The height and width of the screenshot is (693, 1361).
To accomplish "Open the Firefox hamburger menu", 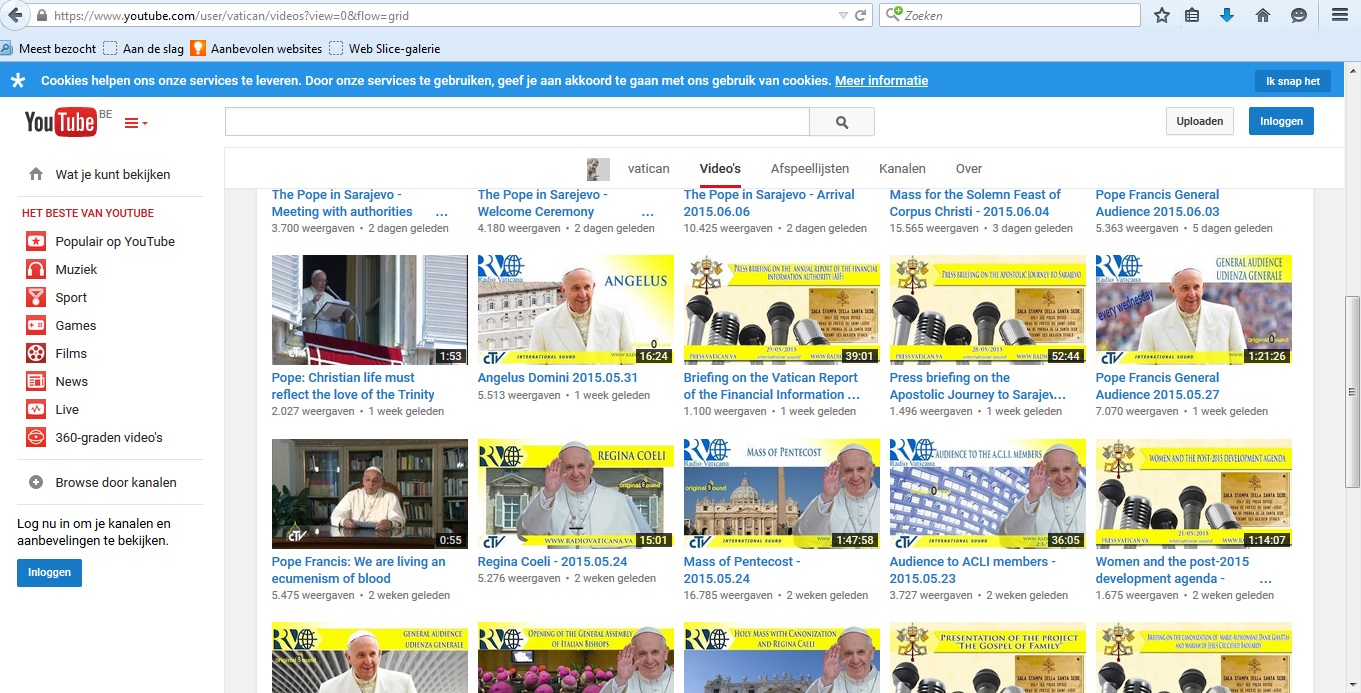I will coord(1340,15).
